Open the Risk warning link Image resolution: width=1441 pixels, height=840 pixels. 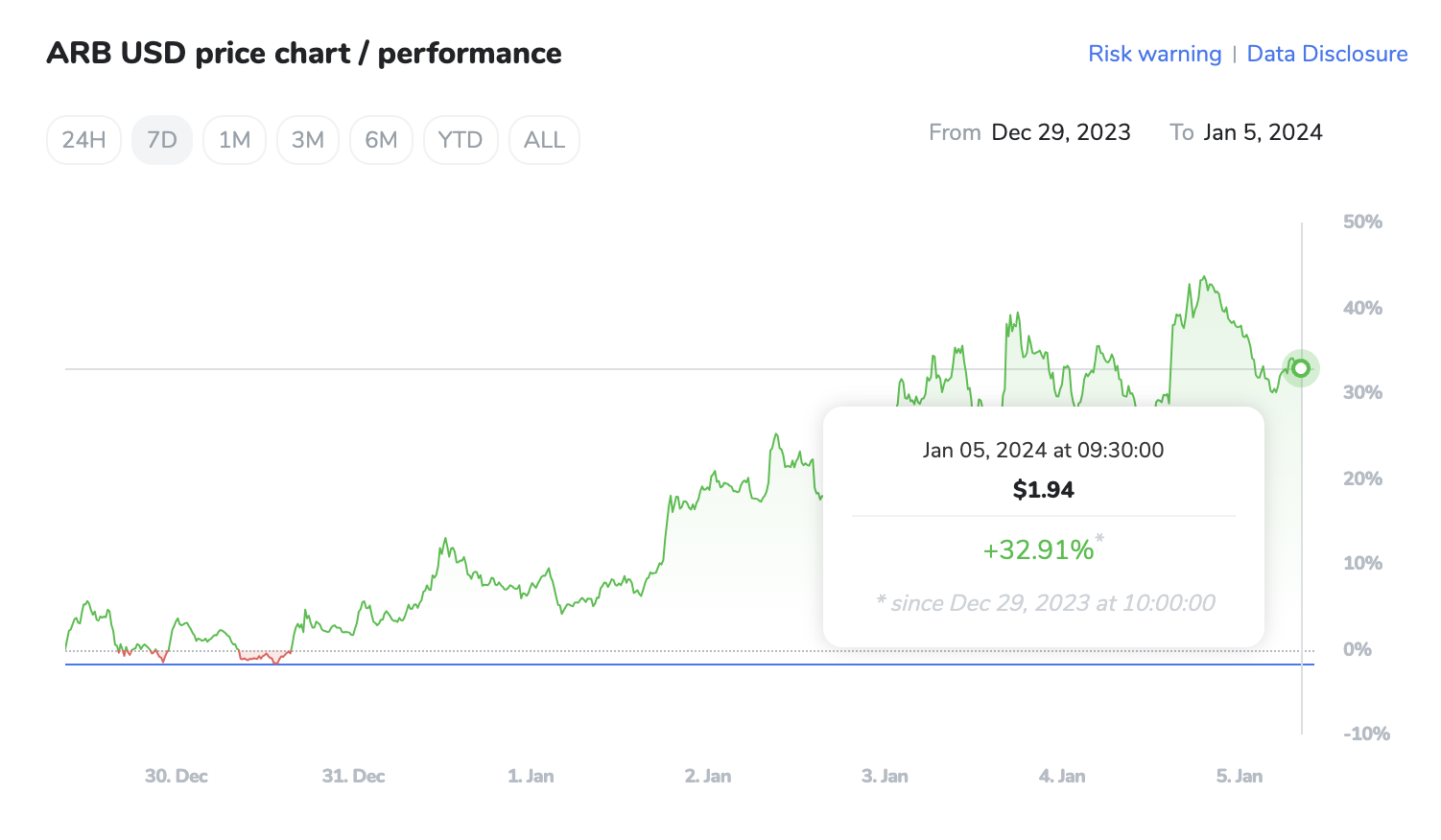point(1154,54)
